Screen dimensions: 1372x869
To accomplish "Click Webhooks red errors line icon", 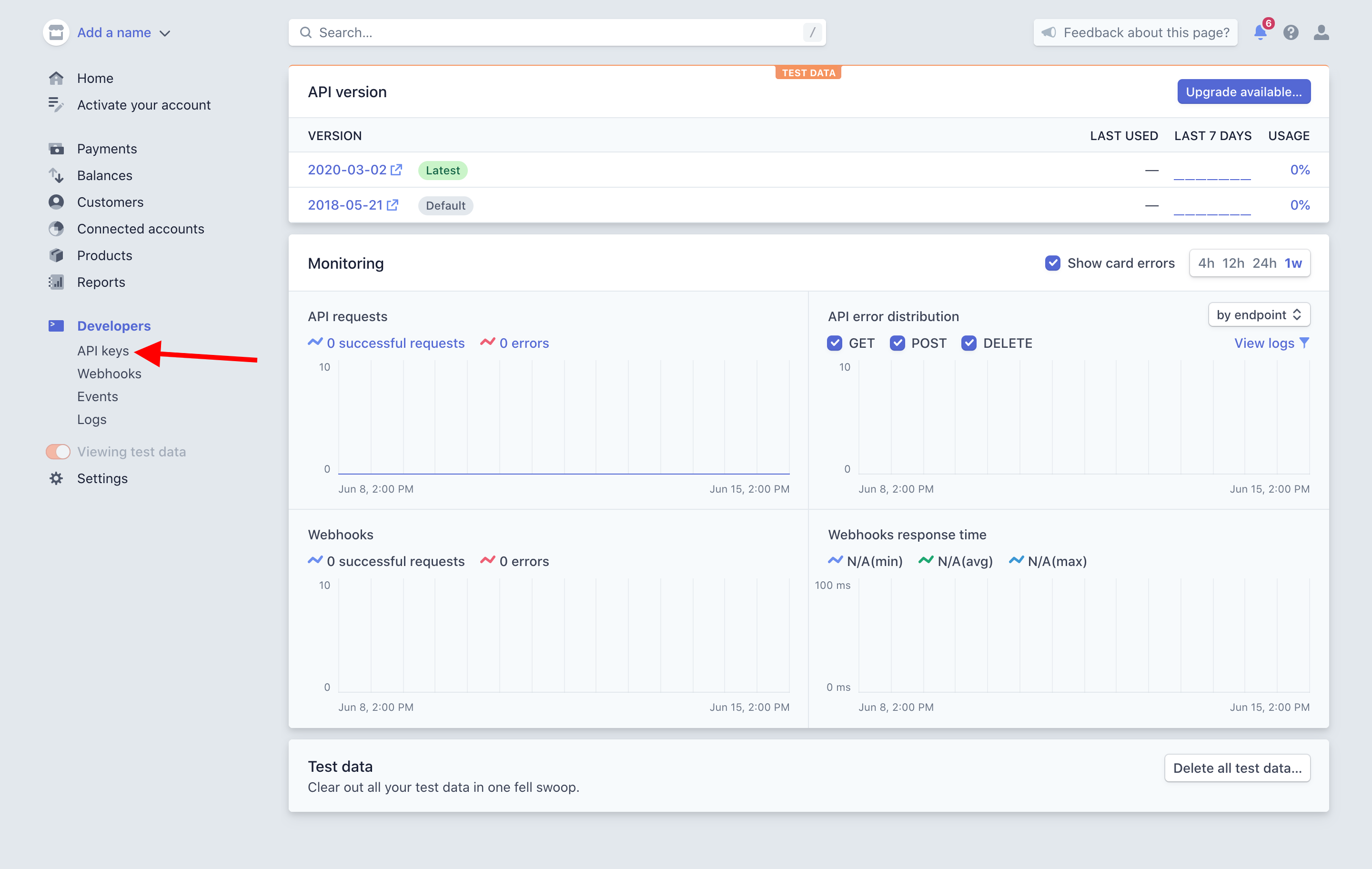I will pos(488,561).
